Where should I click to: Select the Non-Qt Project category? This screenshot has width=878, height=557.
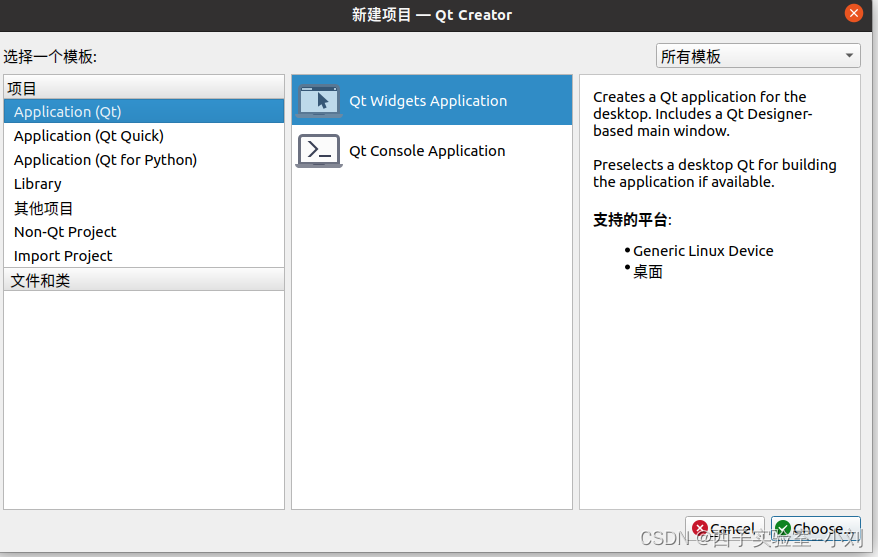[x=144, y=232]
